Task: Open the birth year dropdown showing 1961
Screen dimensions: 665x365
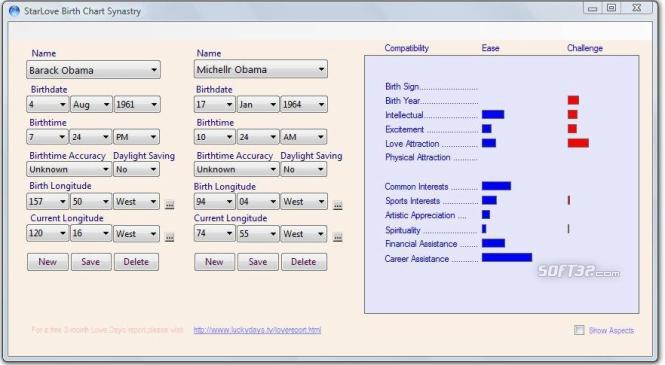Action: point(137,104)
